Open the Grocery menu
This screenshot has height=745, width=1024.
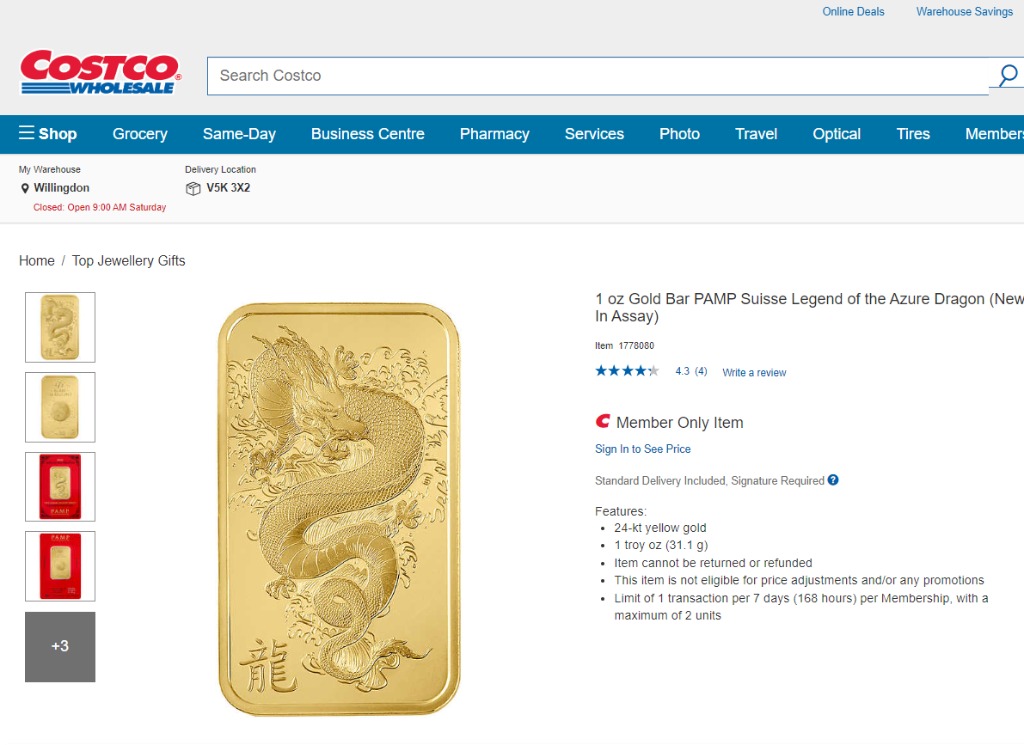[x=140, y=134]
